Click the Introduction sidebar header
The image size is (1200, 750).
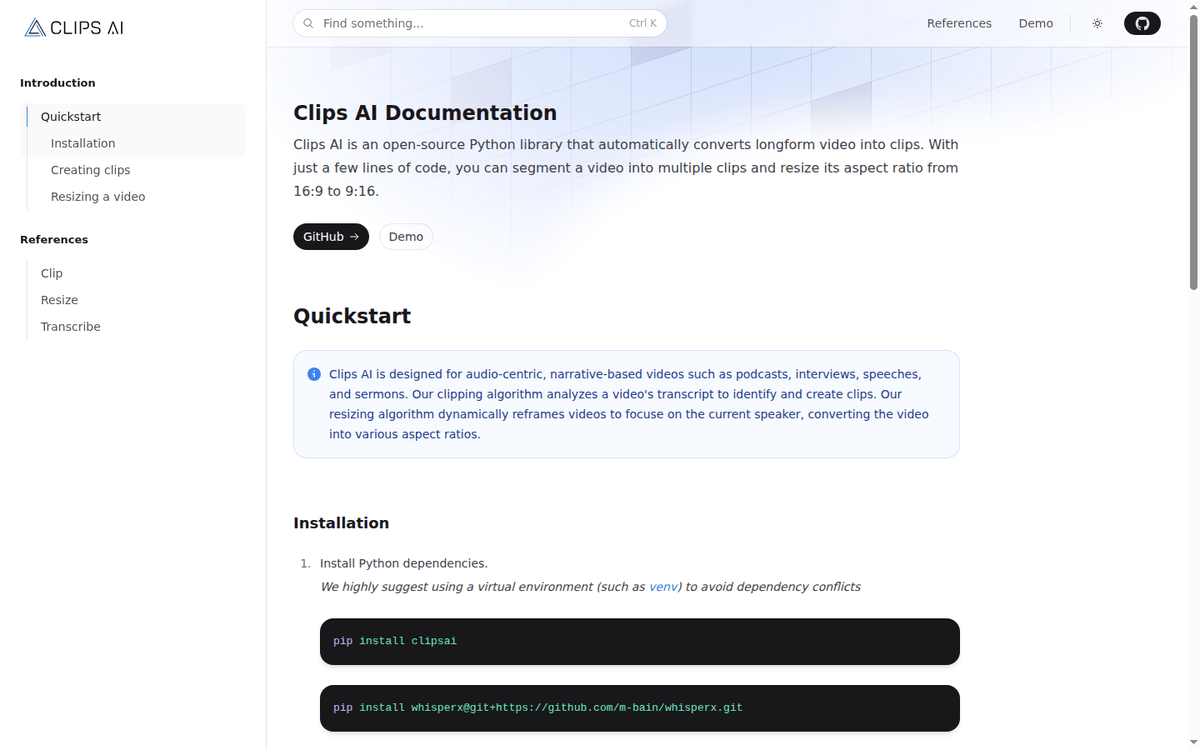pyautogui.click(x=58, y=83)
